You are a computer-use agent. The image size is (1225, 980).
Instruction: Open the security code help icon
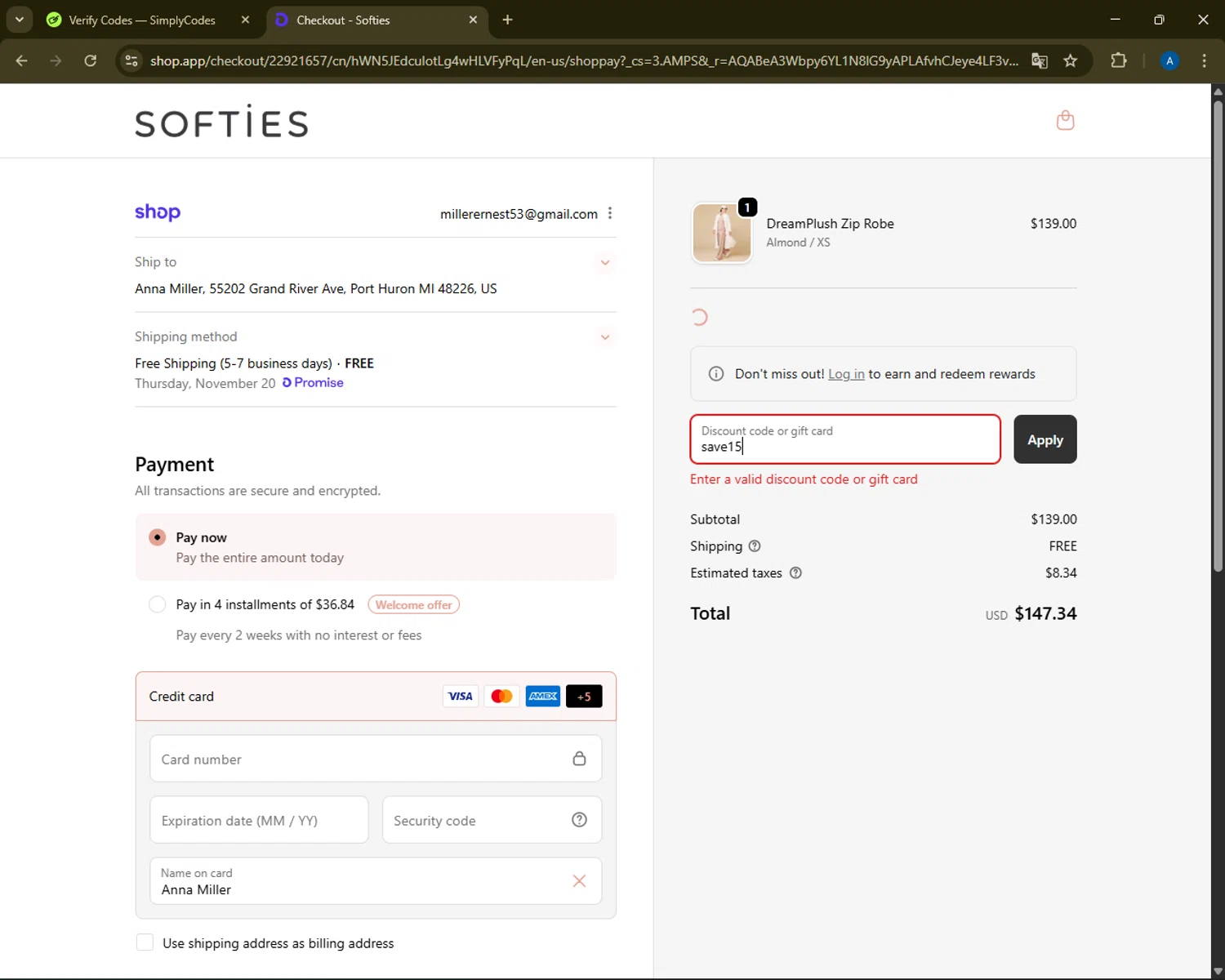click(x=579, y=820)
